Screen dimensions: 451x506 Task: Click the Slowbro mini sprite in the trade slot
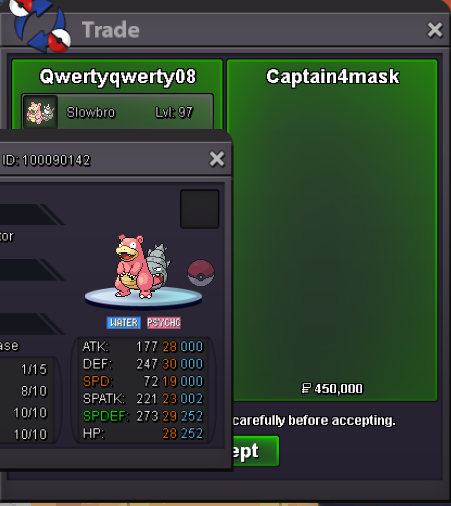[x=41, y=112]
